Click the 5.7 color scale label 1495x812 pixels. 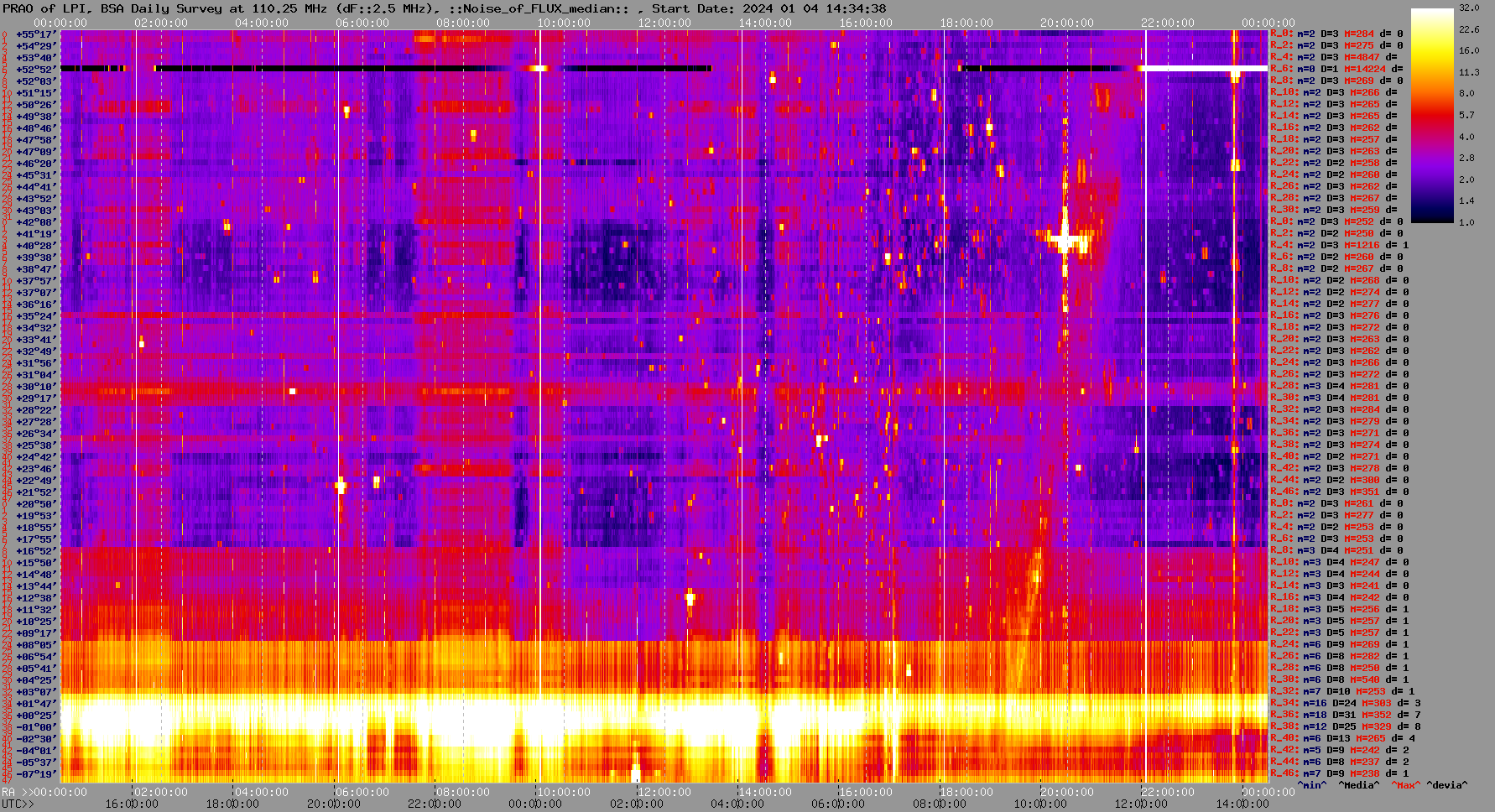(1466, 115)
